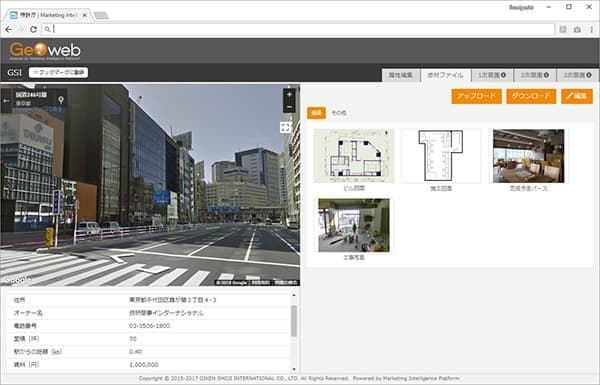Open the 3次商圏 tab
The image size is (600, 385).
point(577,75)
